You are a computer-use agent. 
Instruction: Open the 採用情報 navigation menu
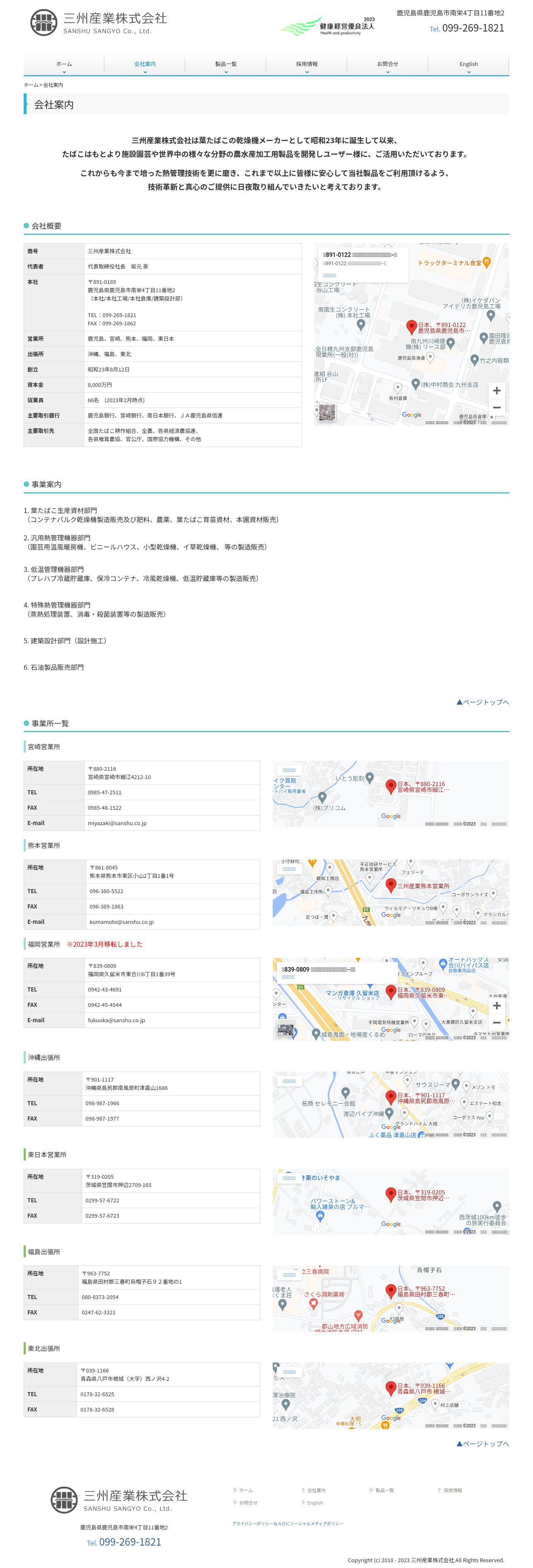(x=307, y=64)
